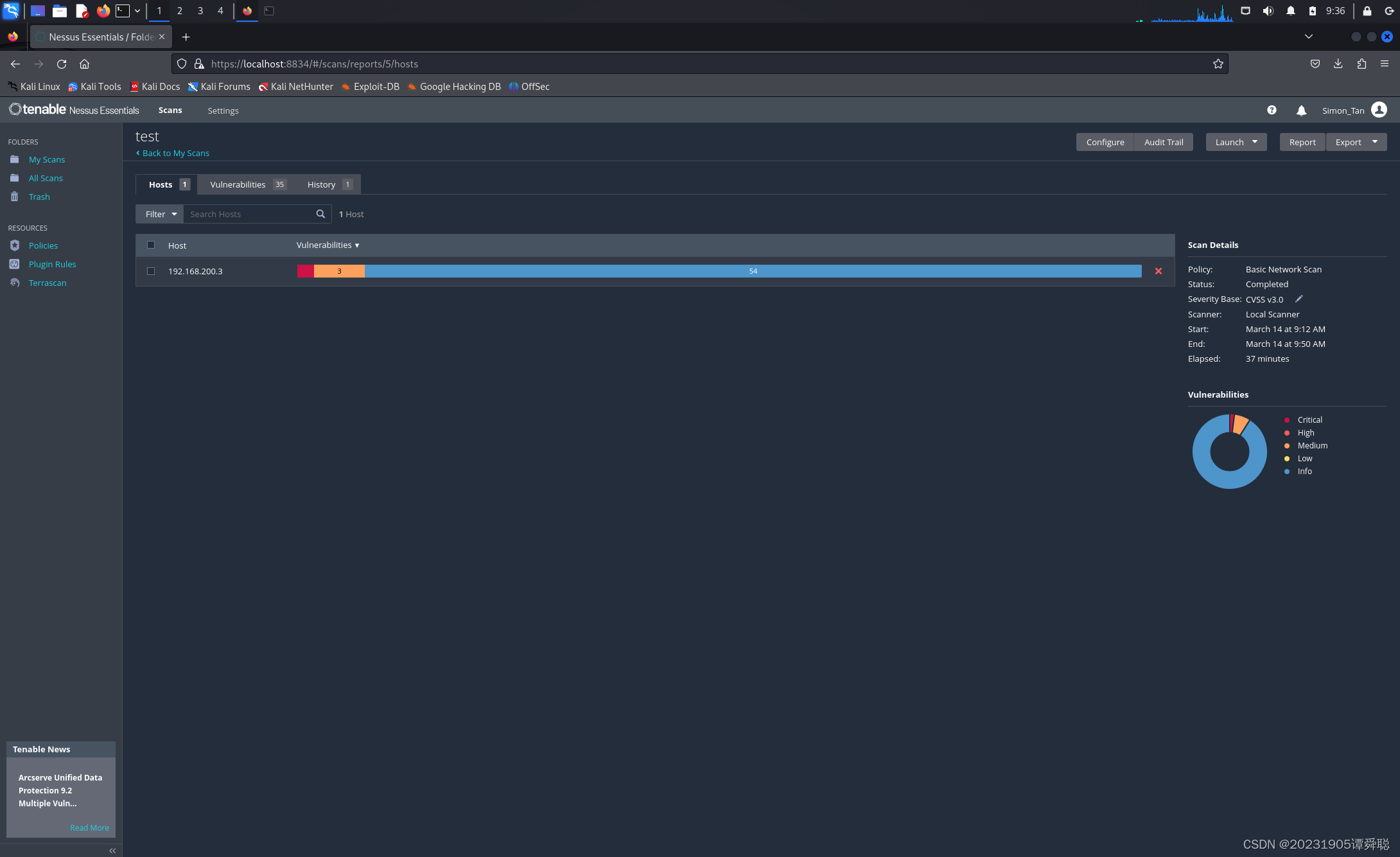This screenshot has width=1400, height=857.
Task: Open Plugin Rules in Resources
Action: point(52,264)
